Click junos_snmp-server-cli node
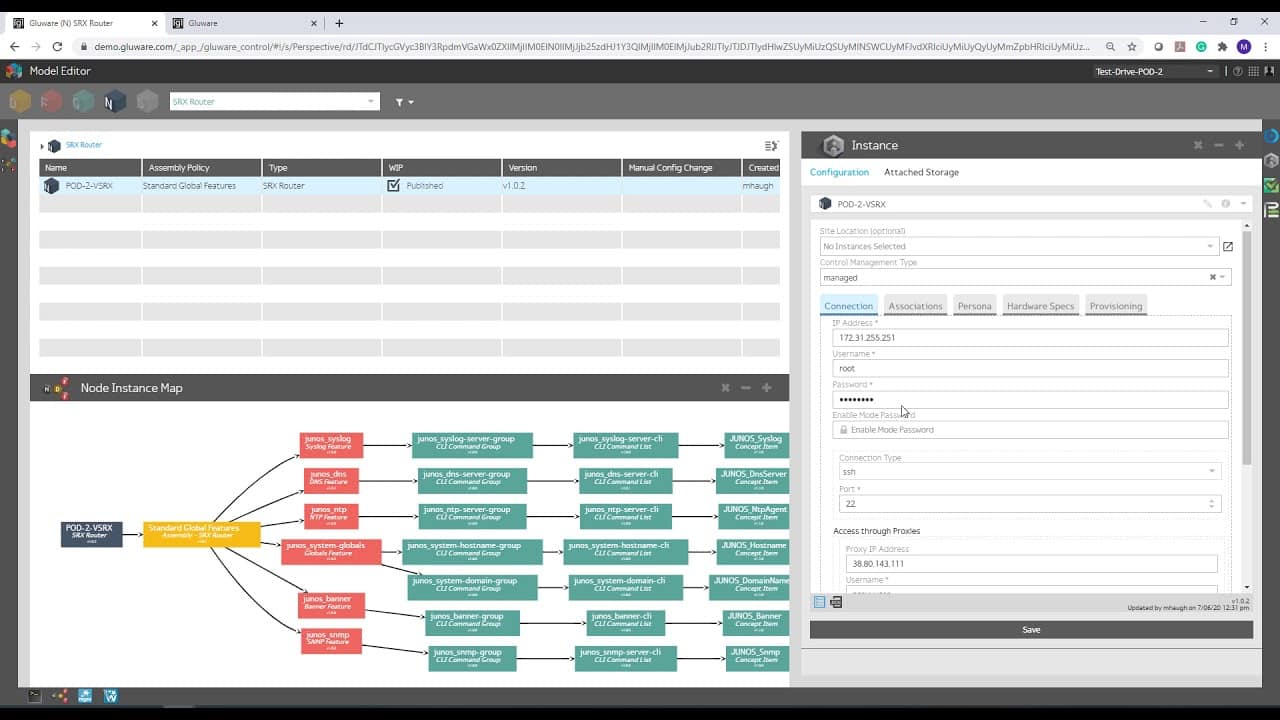This screenshot has width=1280, height=720. coord(625,658)
